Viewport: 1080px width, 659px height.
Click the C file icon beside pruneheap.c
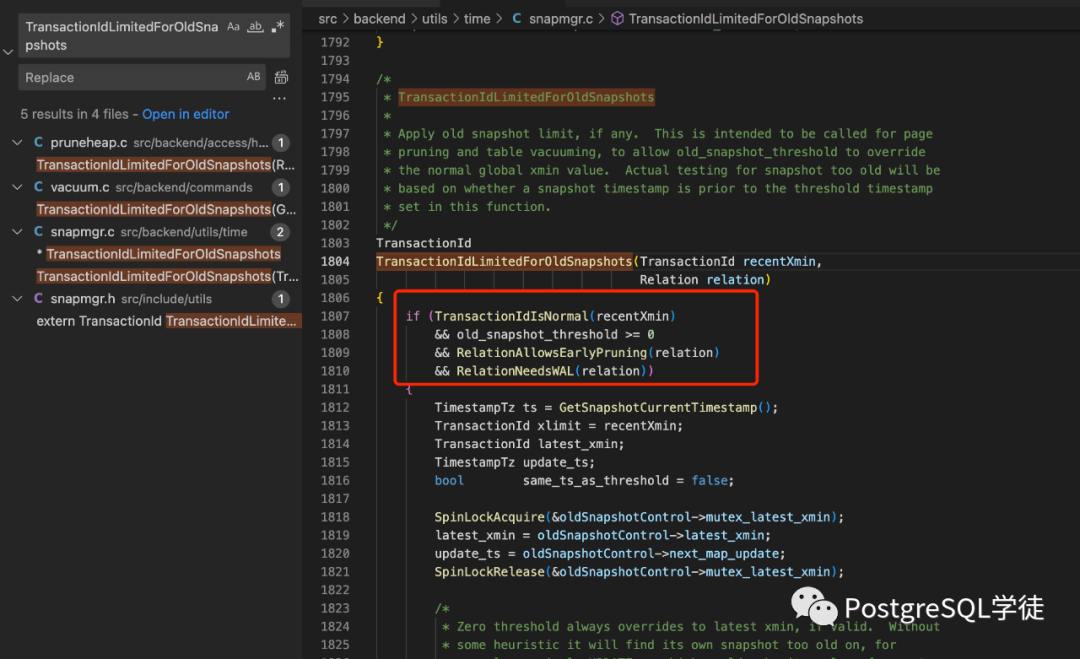point(39,143)
